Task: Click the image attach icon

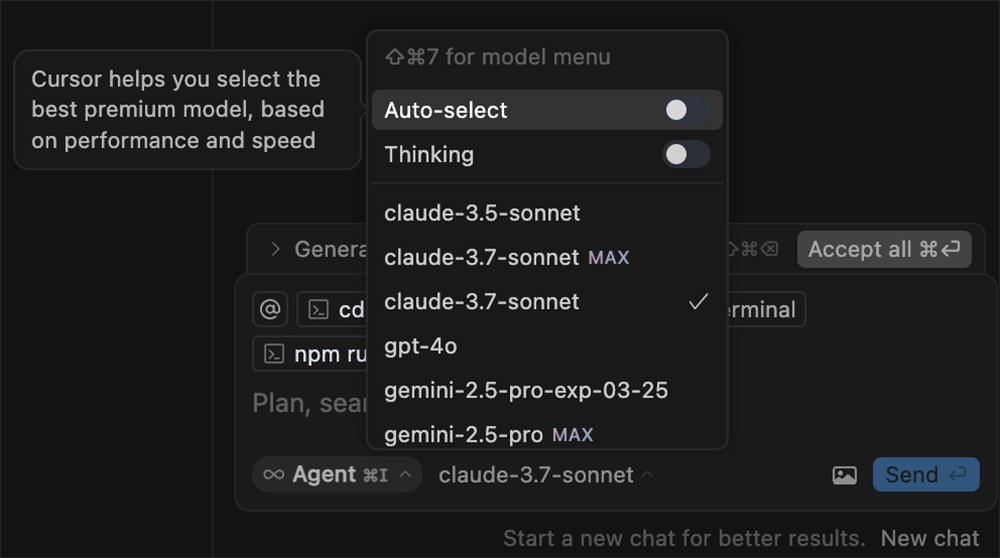Action: [x=844, y=475]
